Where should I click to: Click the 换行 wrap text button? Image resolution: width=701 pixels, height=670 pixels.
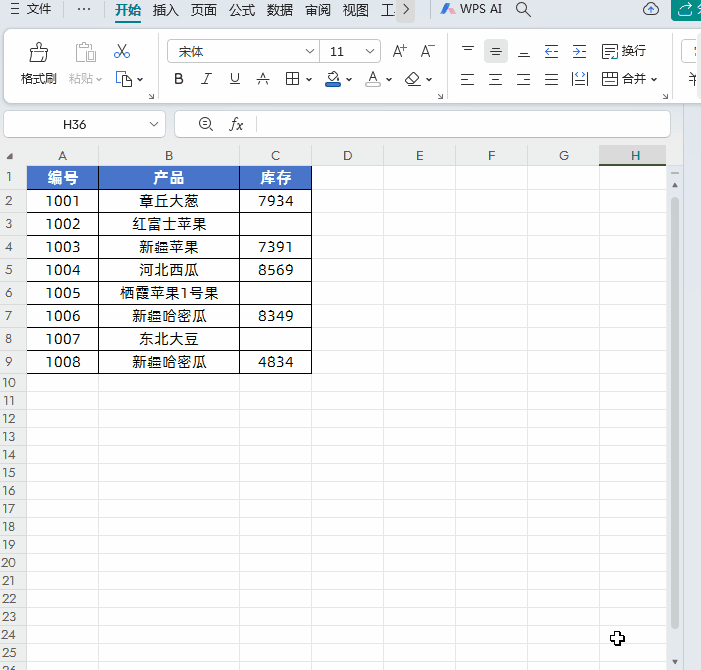click(624, 51)
